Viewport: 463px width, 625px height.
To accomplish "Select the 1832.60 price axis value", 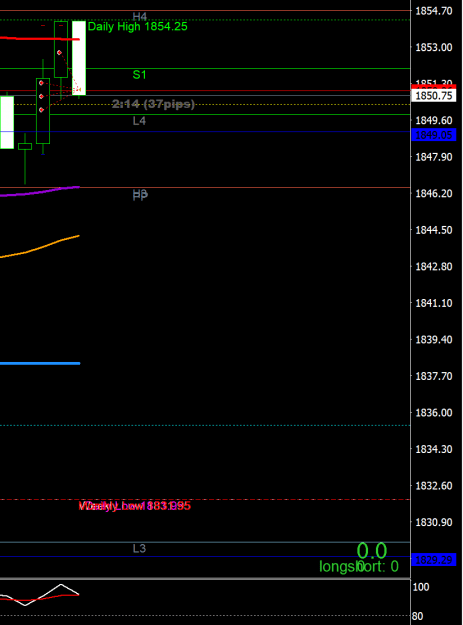I will tap(434, 486).
